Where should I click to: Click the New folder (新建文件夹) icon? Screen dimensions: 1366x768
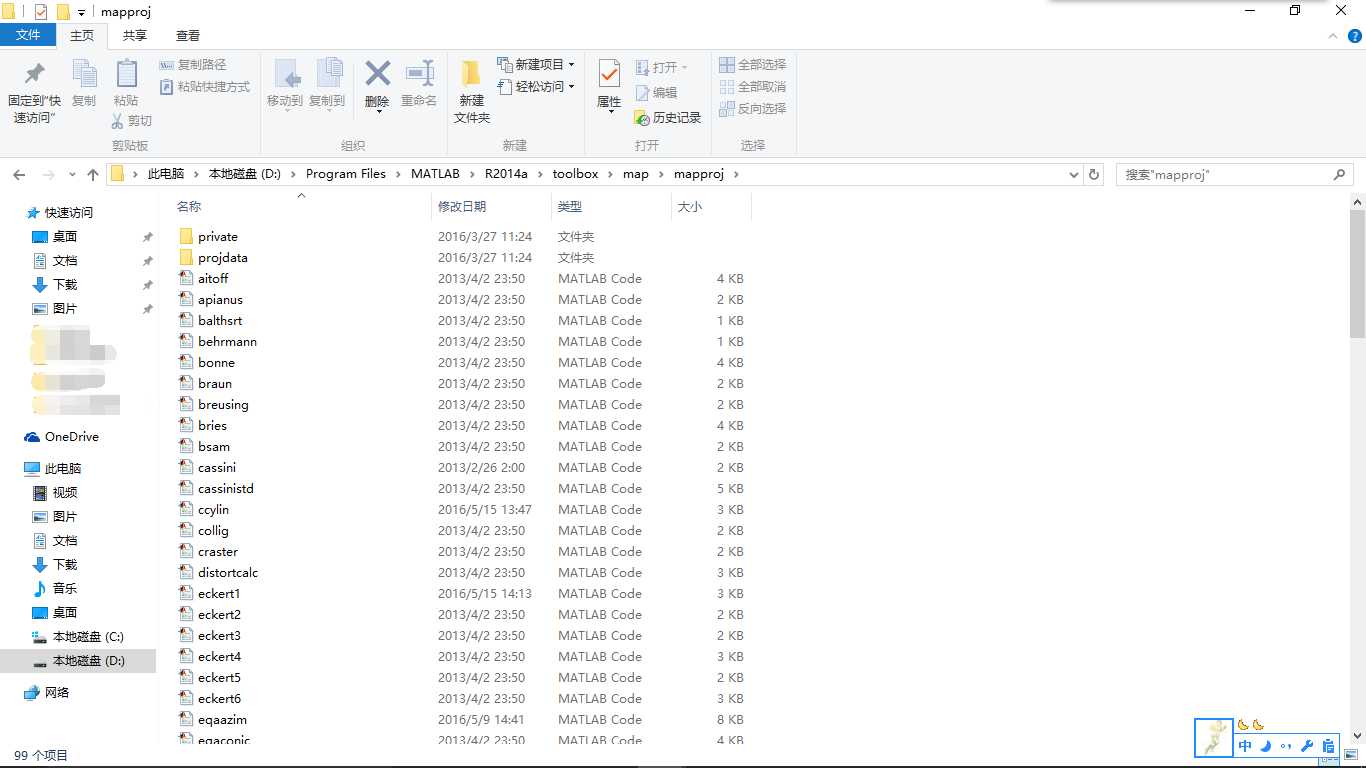(471, 73)
